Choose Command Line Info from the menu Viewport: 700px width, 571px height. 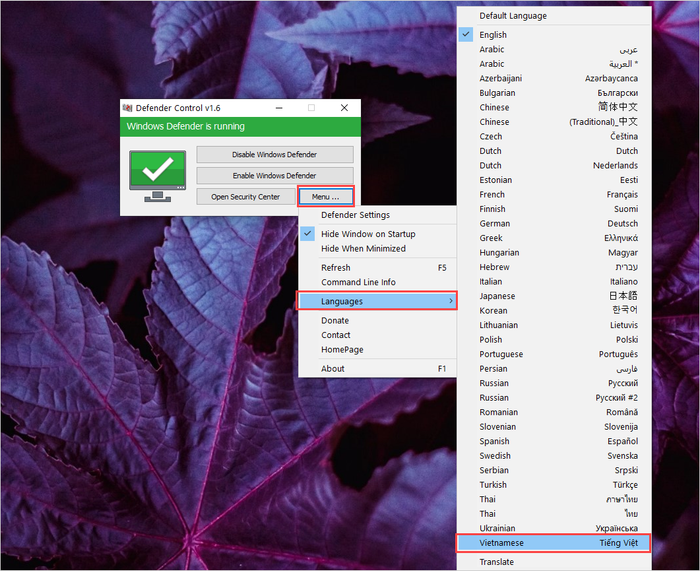[x=358, y=282]
